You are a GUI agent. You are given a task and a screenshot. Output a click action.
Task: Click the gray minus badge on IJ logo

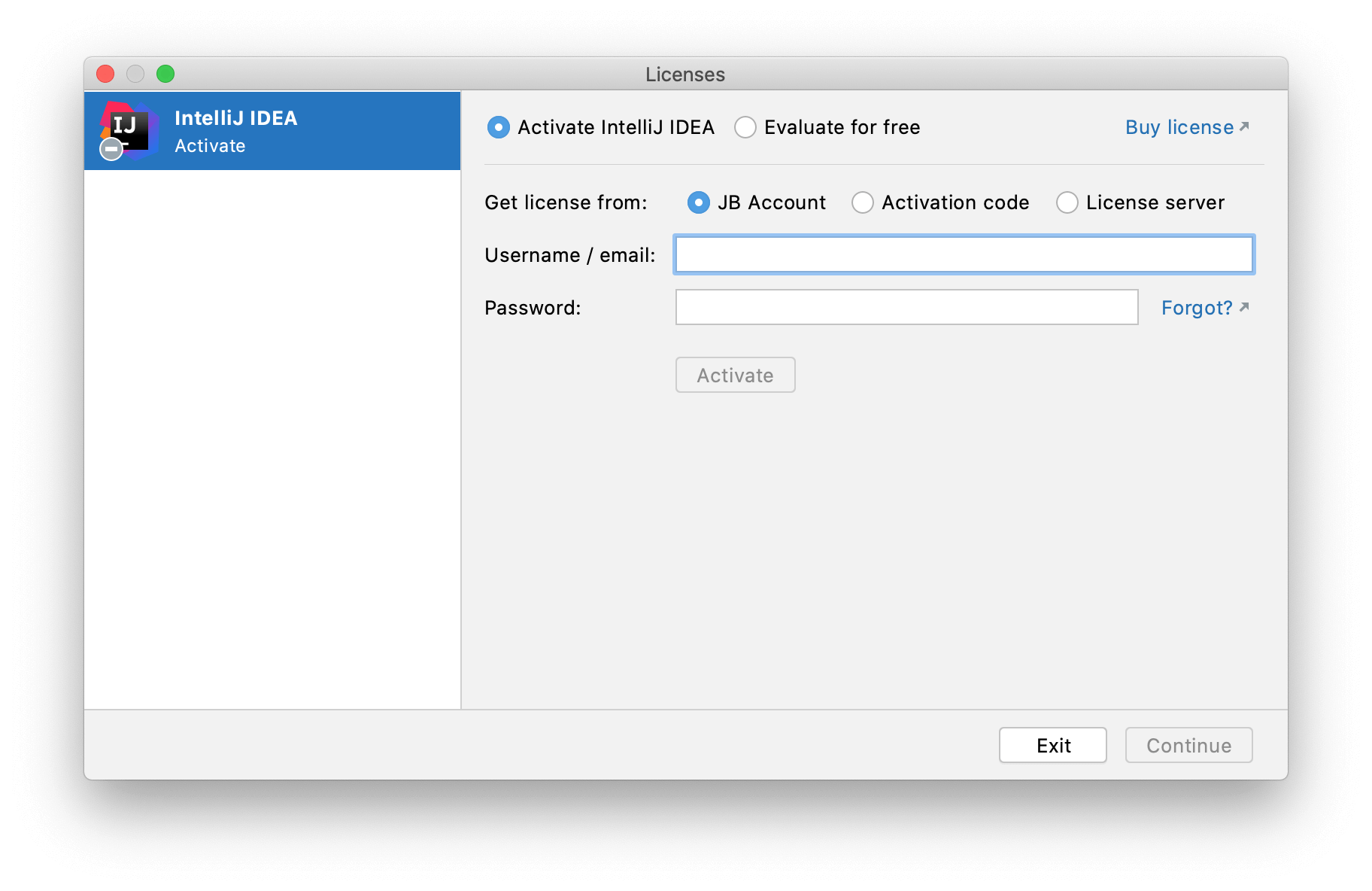[x=111, y=149]
